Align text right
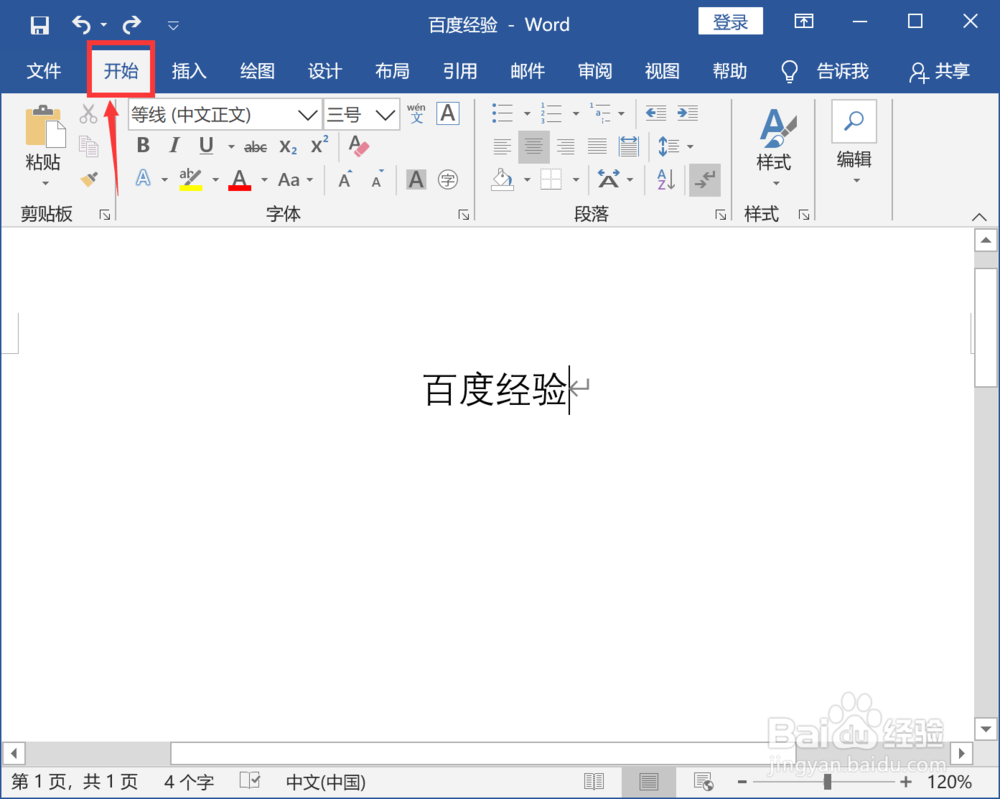Image resolution: width=1000 pixels, height=799 pixels. tap(566, 147)
